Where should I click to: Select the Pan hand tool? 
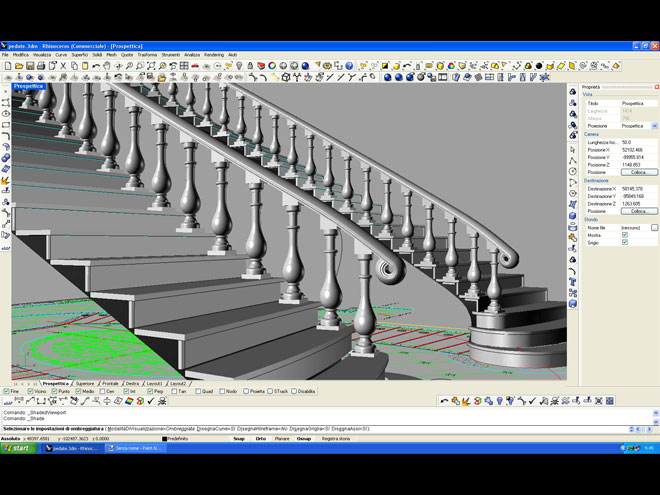(x=107, y=66)
